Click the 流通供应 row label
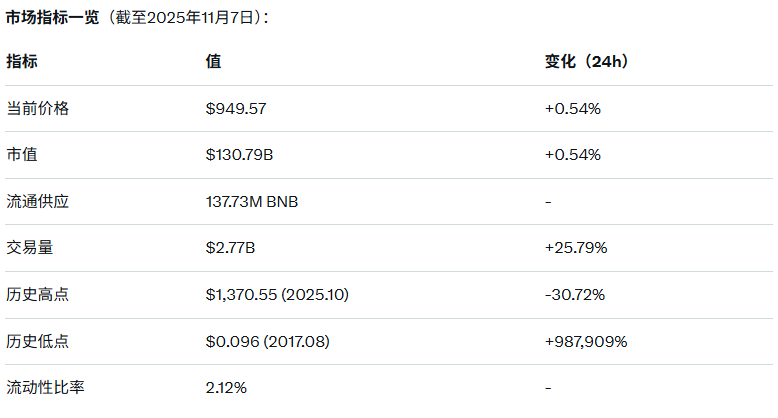Image resolution: width=778 pixels, height=418 pixels. point(38,201)
